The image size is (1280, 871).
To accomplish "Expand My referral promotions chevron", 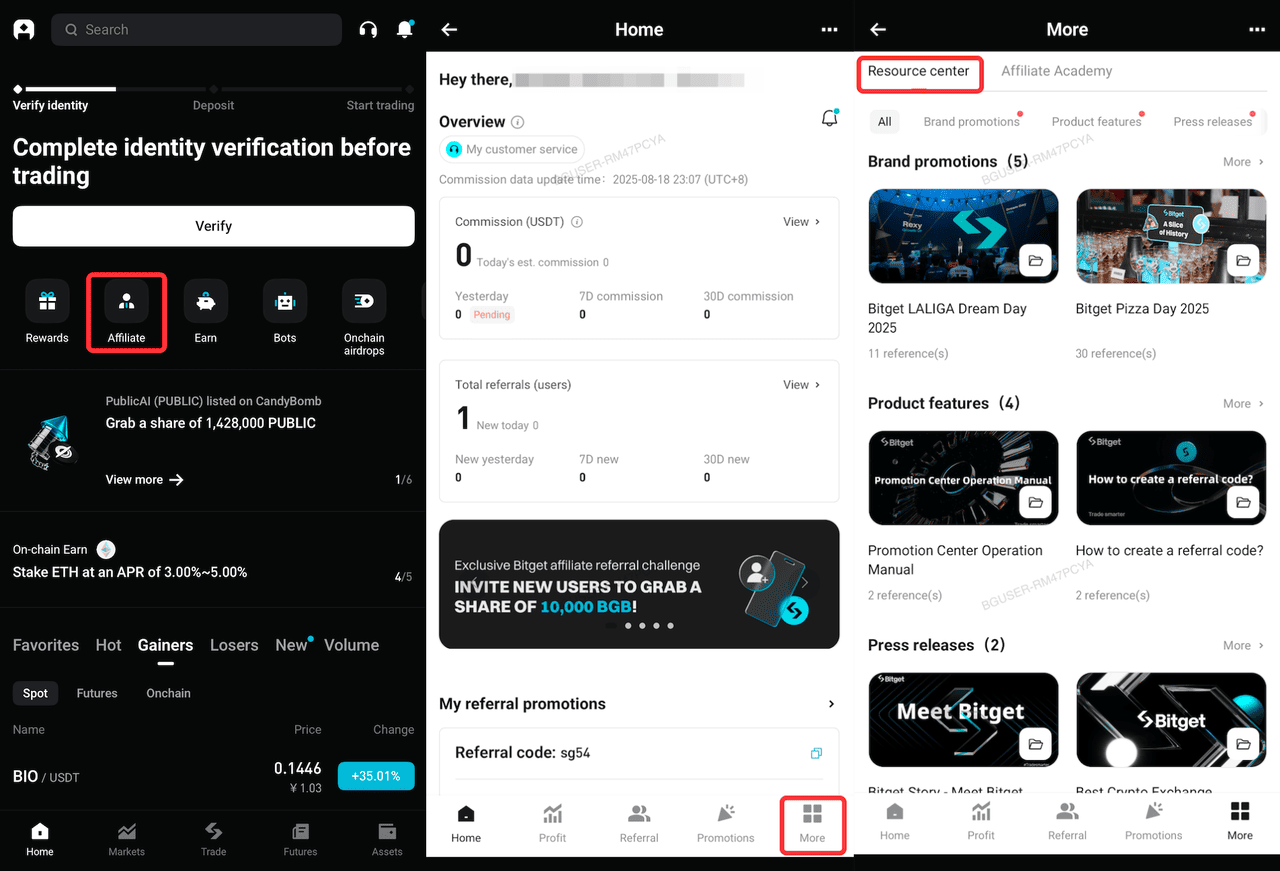I will coord(831,704).
